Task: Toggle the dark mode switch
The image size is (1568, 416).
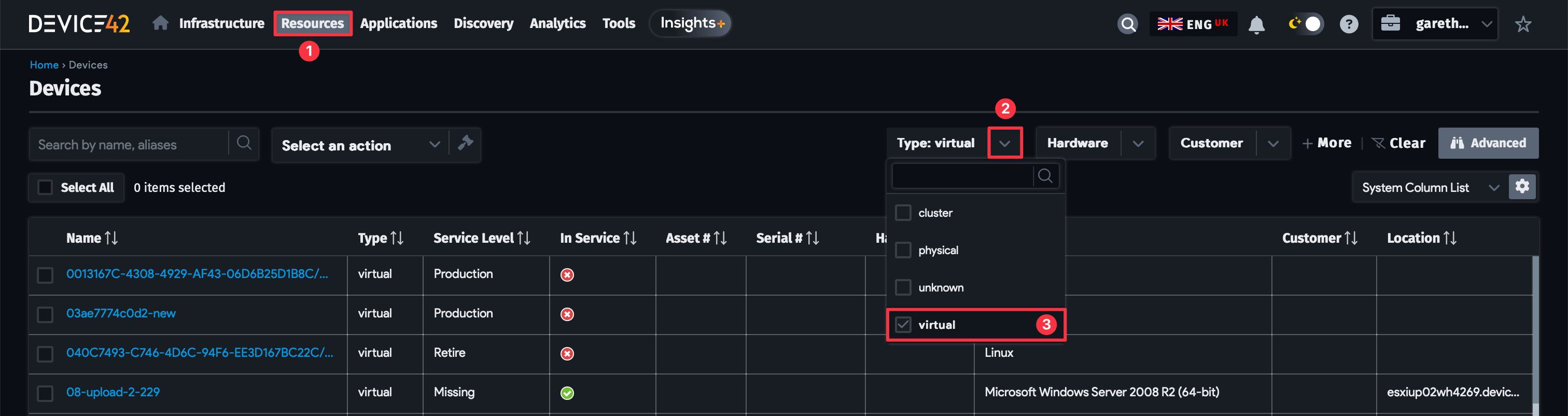Action: click(1306, 24)
